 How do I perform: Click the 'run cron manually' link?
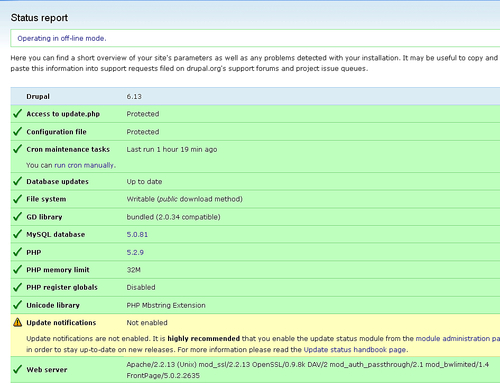coord(84,165)
